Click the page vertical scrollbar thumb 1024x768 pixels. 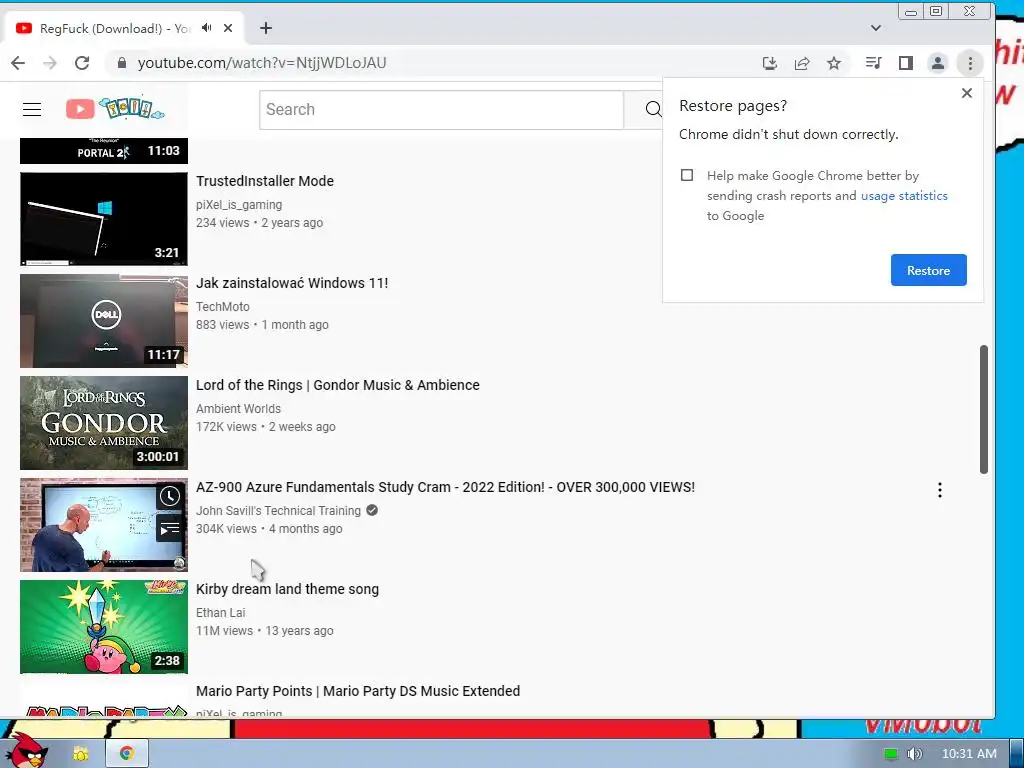pos(984,409)
